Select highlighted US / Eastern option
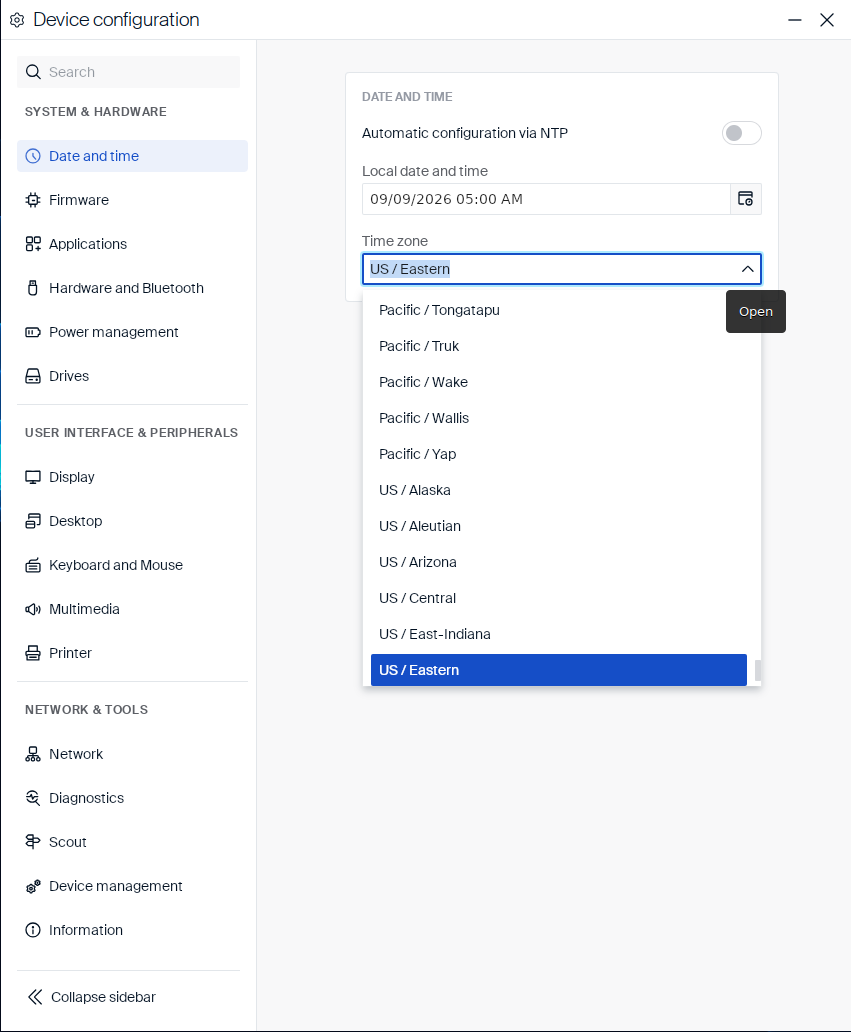851x1032 pixels. click(x=559, y=670)
